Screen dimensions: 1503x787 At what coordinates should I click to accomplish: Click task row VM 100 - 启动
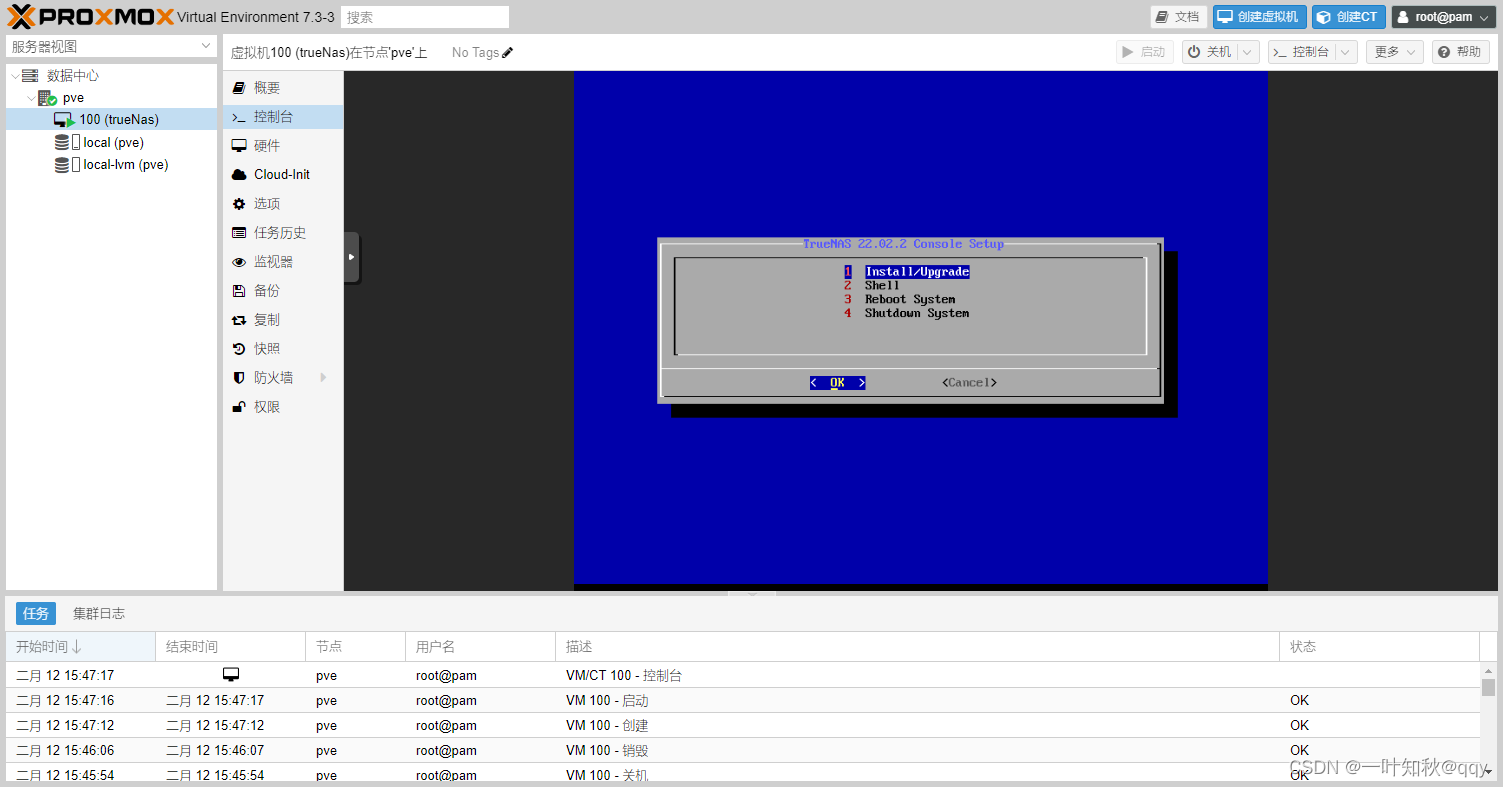(742, 700)
